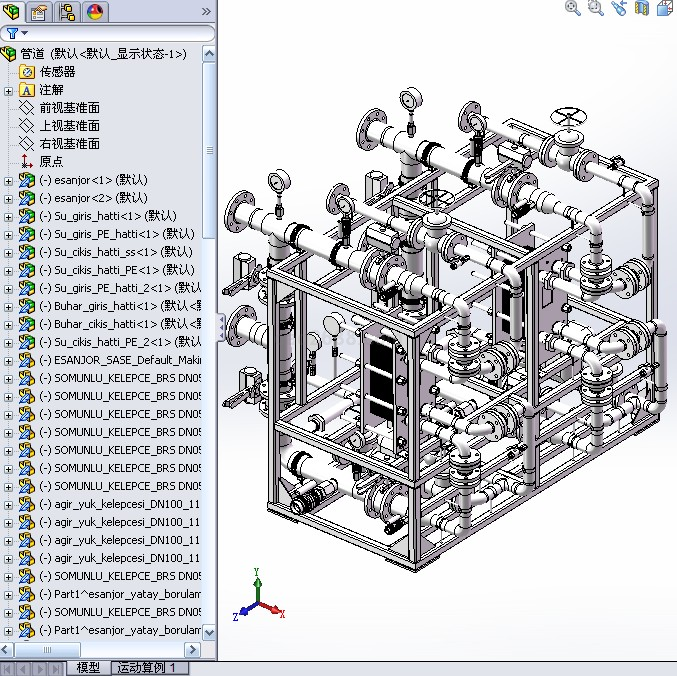677x676 pixels.
Task: Switch to the 运动算例 1 tab
Action: [146, 667]
